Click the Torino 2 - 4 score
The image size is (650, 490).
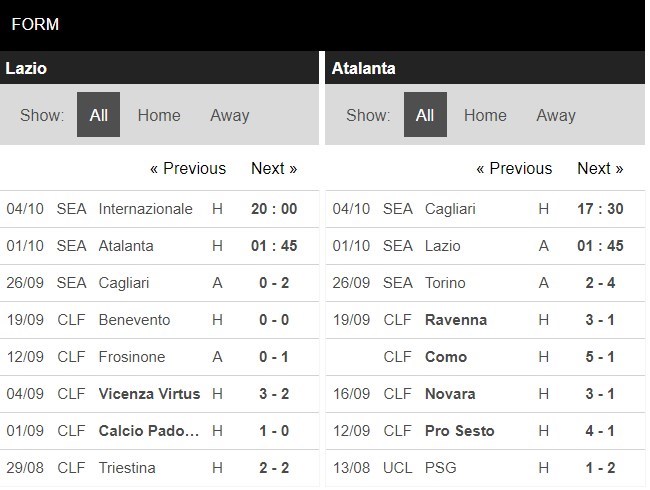600,283
